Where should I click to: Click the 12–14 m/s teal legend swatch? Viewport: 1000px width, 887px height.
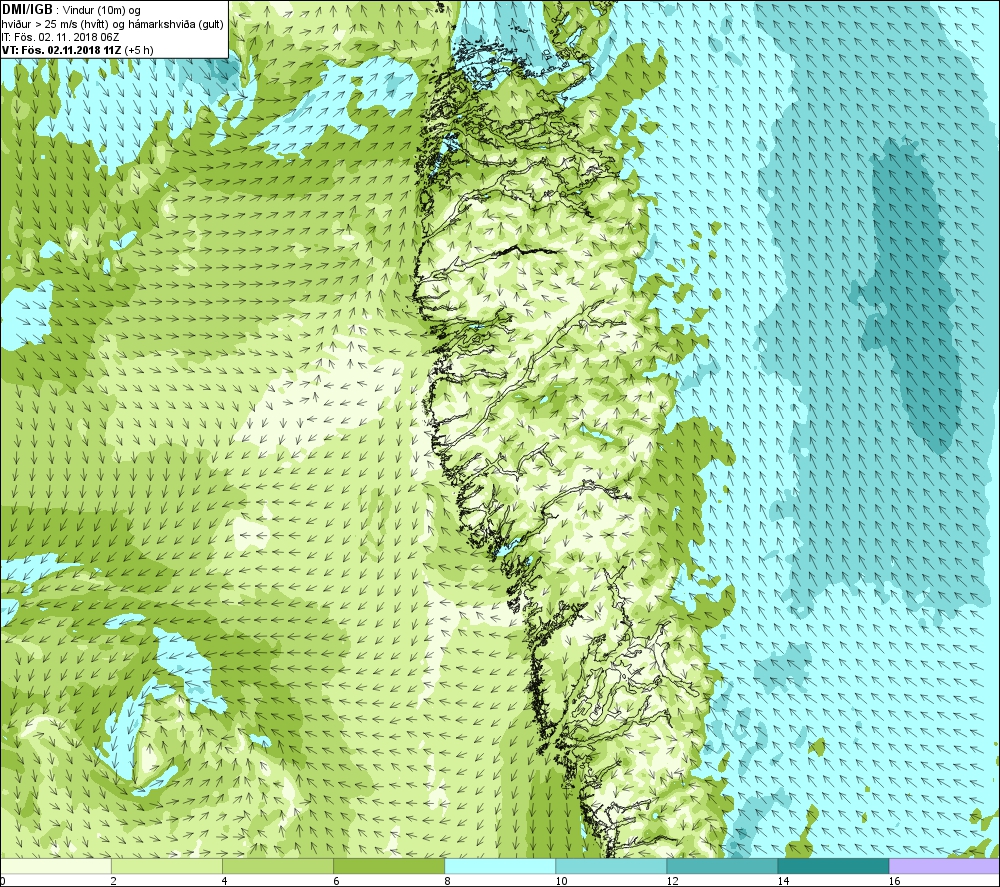(722, 866)
